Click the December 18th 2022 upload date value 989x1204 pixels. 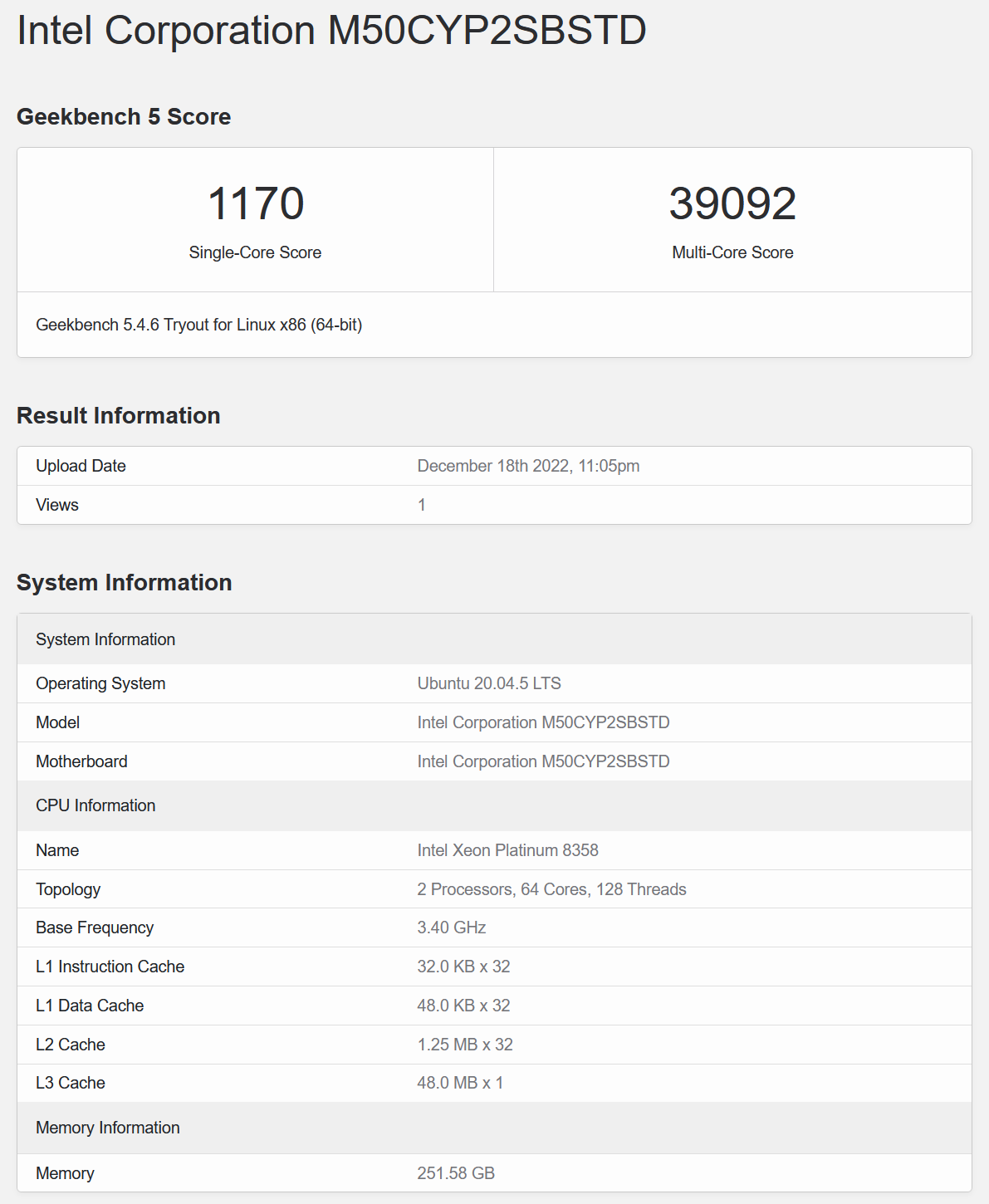pyautogui.click(x=528, y=466)
